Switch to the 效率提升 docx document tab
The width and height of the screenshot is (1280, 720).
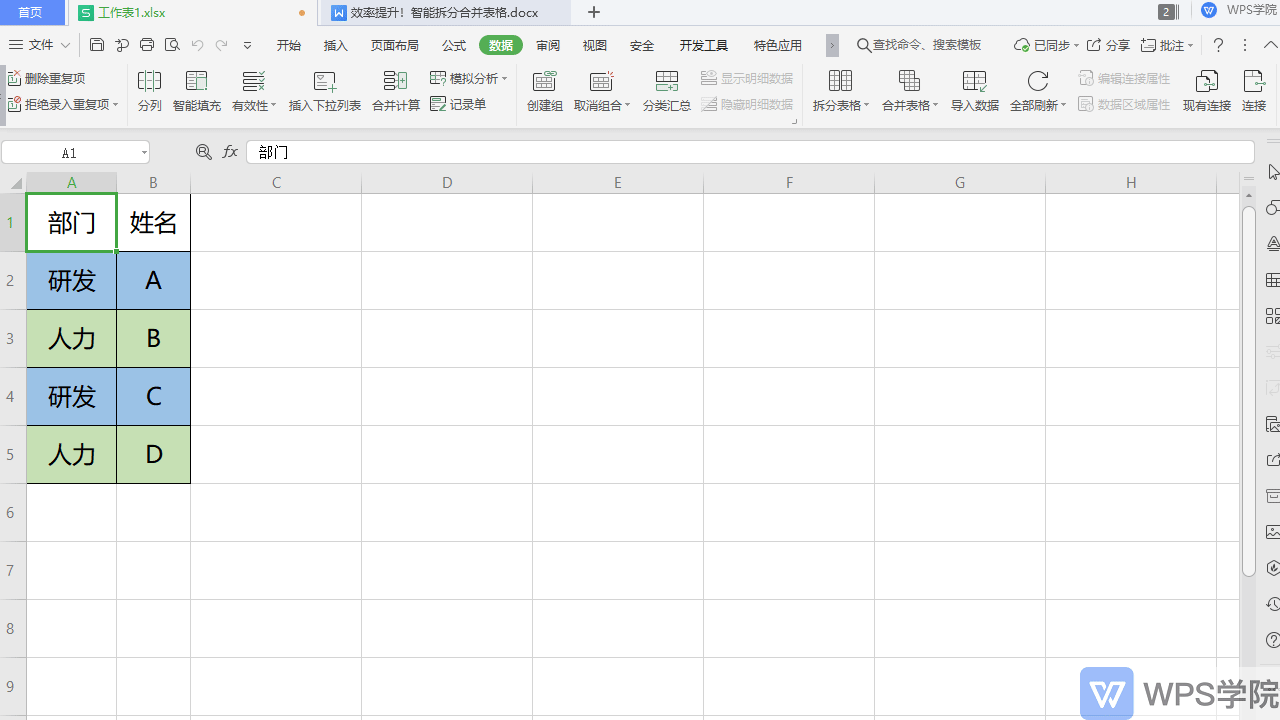[444, 13]
